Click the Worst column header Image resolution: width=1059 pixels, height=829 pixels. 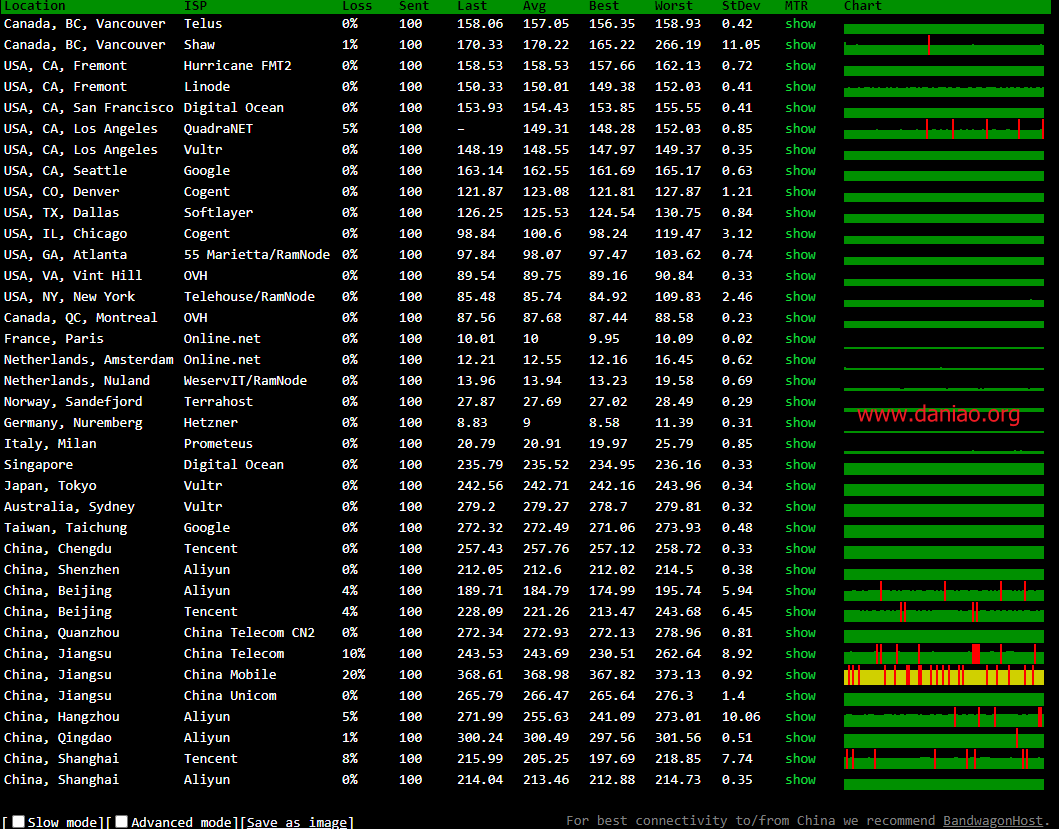(673, 6)
